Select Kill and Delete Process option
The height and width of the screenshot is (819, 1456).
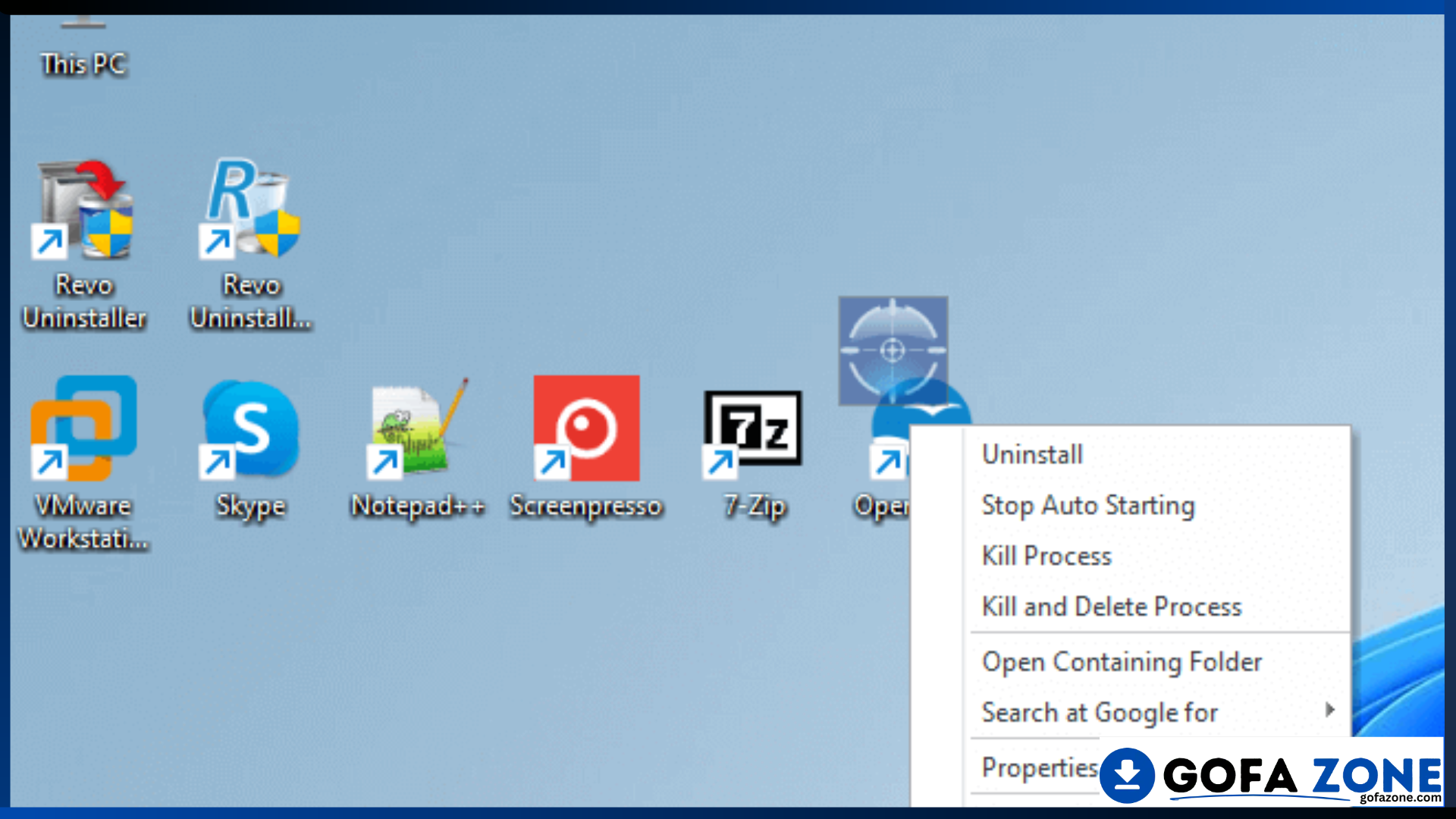[x=1130, y=607]
